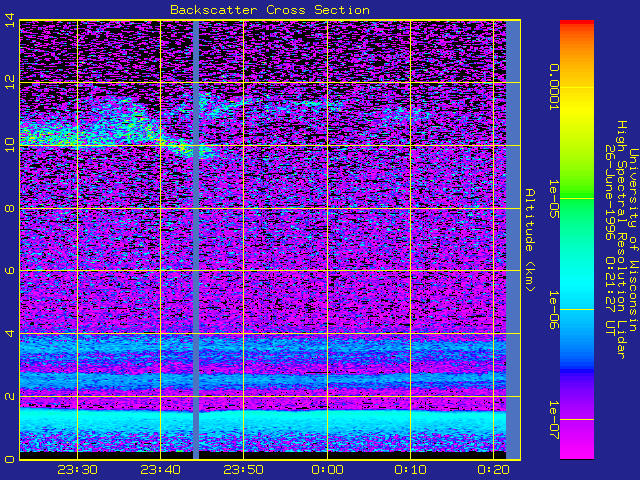The image size is (640, 480).
Task: Click the altitude label 12
Action: pos(9,82)
